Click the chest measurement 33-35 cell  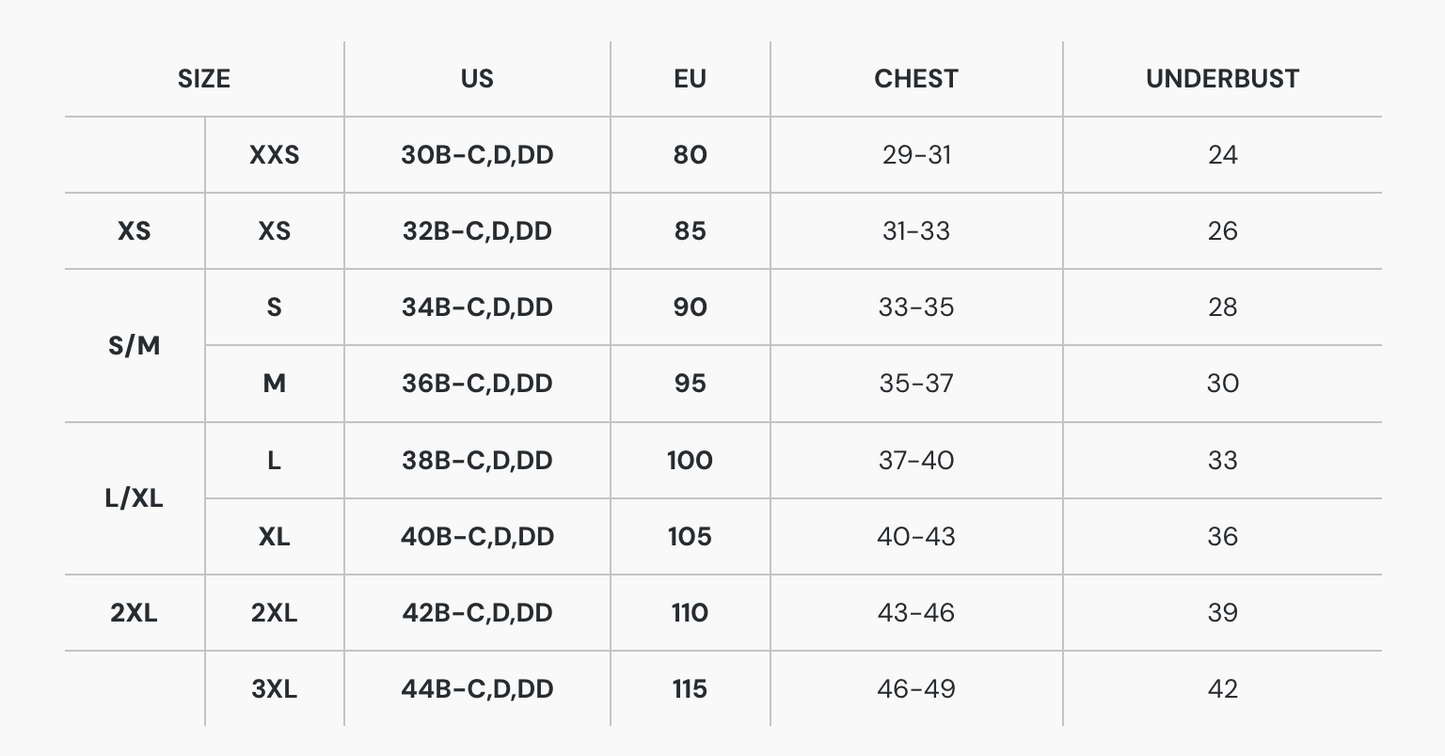pyautogui.click(x=916, y=307)
